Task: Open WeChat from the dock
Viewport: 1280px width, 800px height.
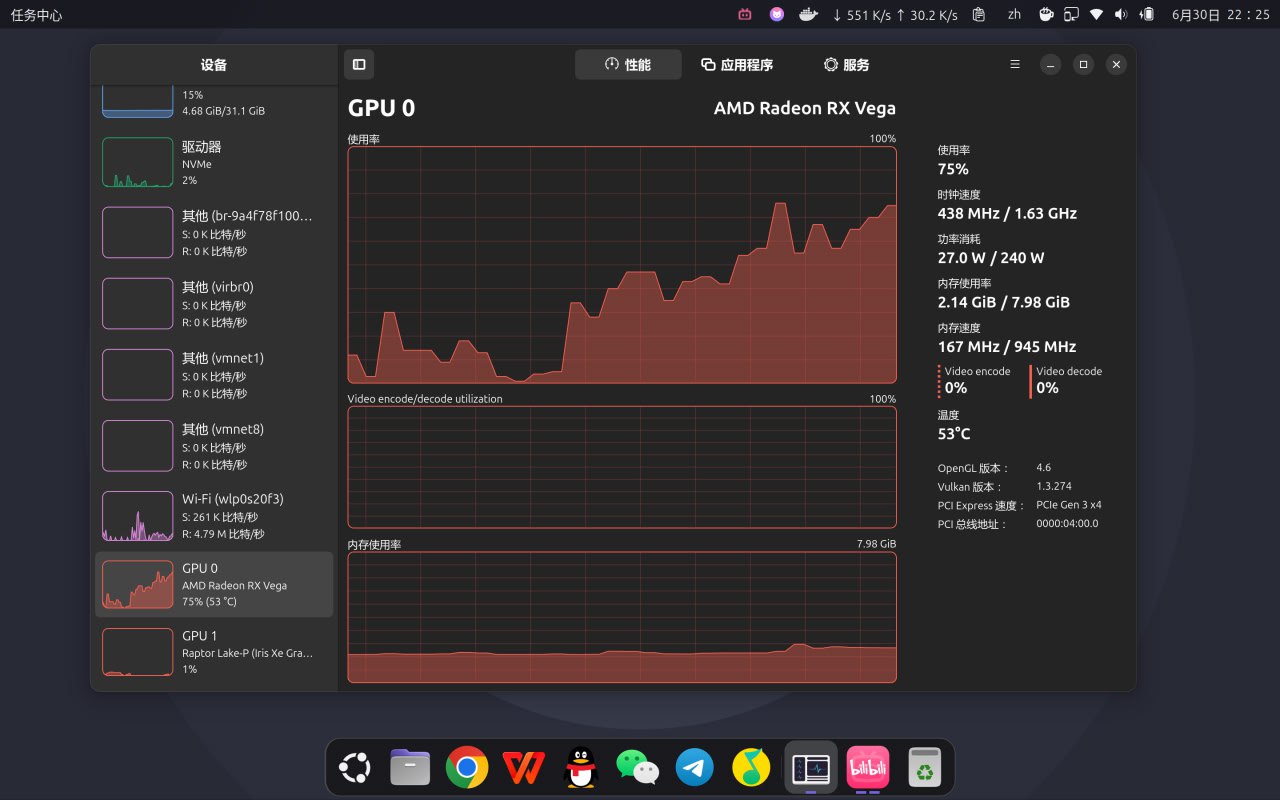Action: pos(638,768)
